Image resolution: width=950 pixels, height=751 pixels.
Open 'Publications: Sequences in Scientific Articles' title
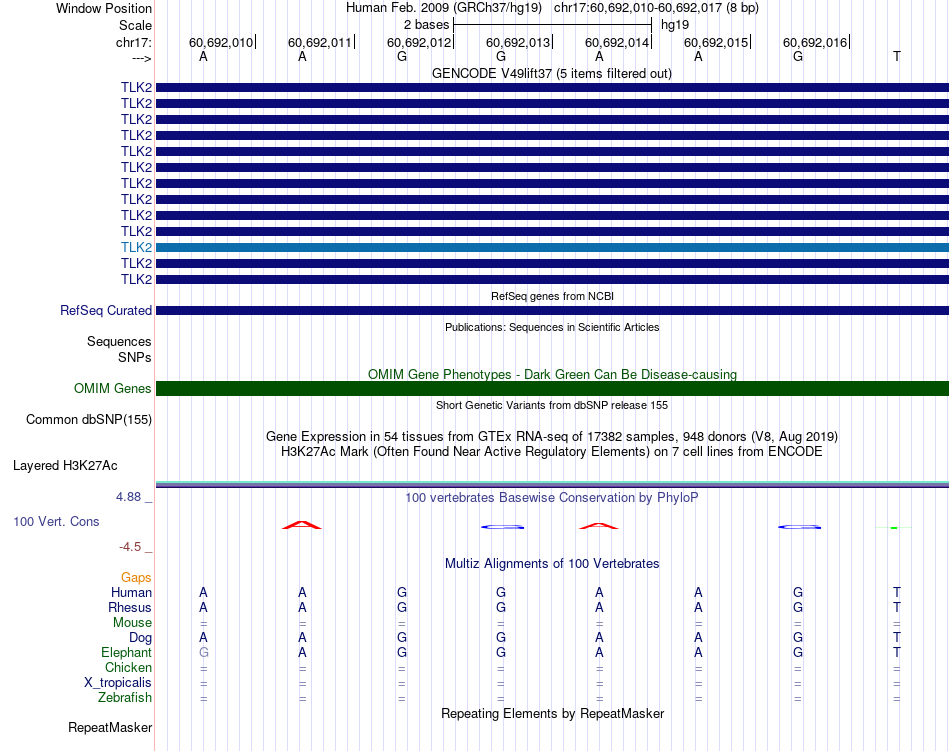click(x=552, y=327)
